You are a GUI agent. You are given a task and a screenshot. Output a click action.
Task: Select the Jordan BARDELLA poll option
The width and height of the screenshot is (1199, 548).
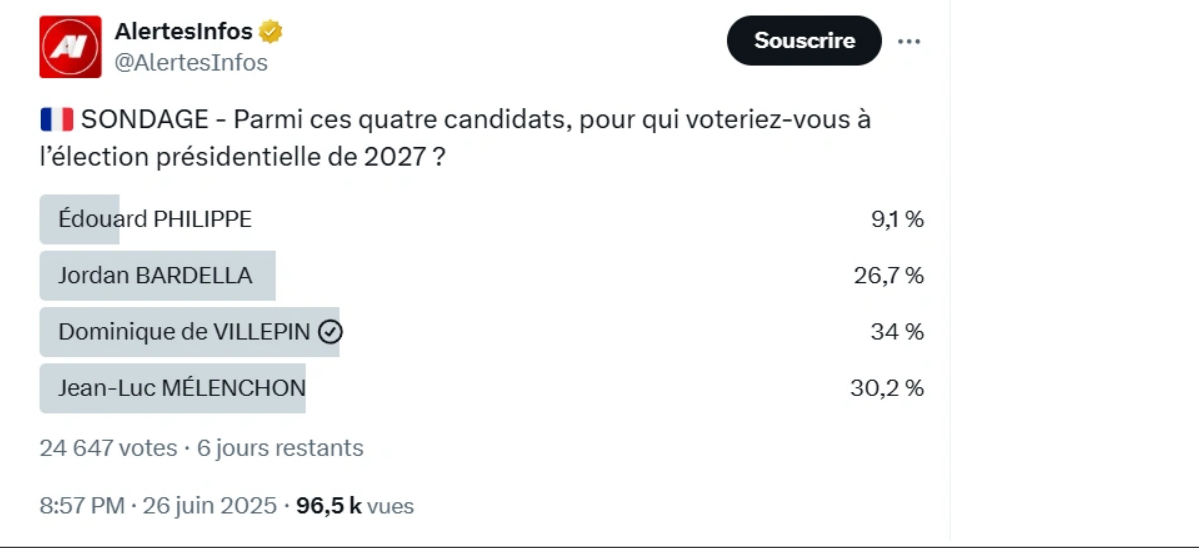pyautogui.click(x=482, y=275)
